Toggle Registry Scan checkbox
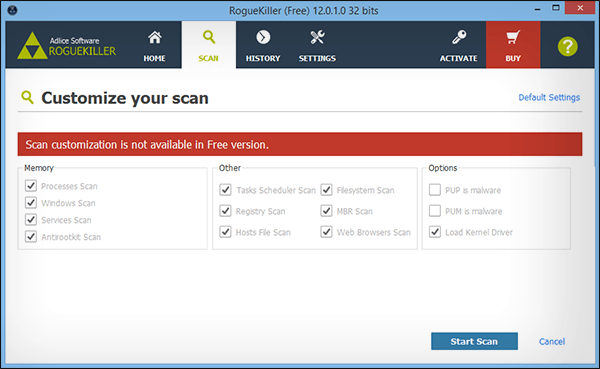This screenshot has height=369, width=600. click(x=225, y=211)
